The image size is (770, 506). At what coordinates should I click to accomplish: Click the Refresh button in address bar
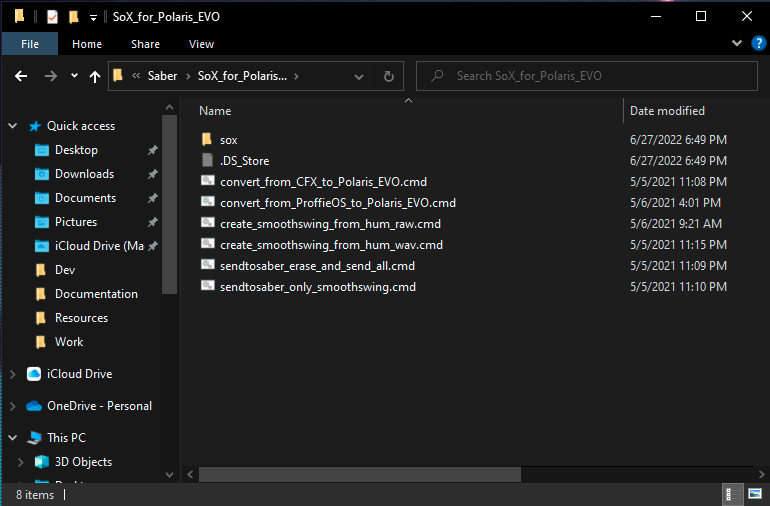pyautogui.click(x=392, y=76)
